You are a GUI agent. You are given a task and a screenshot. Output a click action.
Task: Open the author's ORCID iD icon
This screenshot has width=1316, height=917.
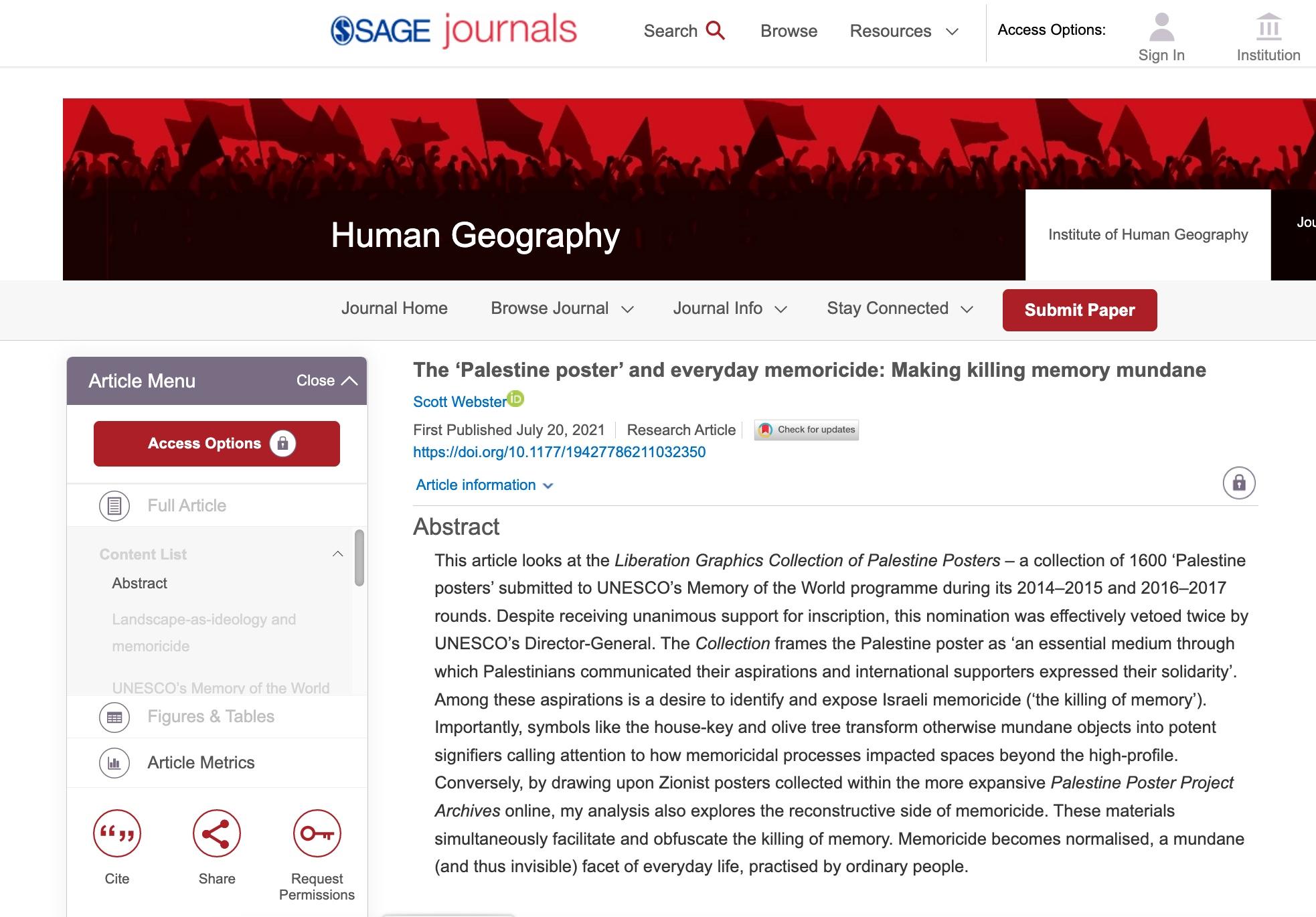click(x=515, y=399)
